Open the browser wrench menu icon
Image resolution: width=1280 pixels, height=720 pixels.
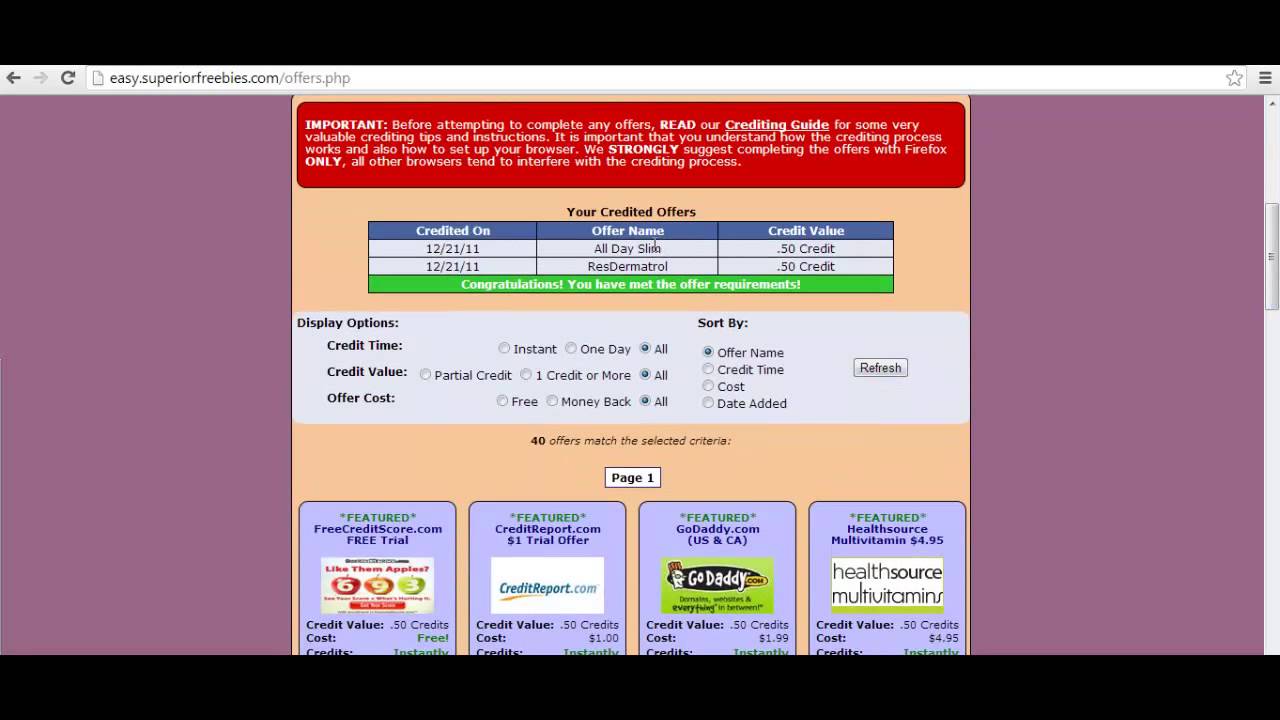(1265, 78)
